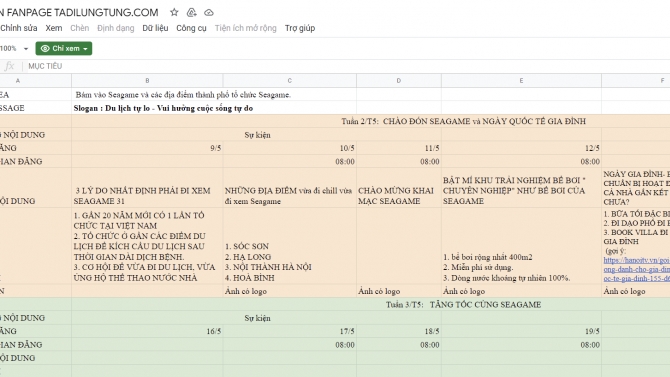Select the date cell 16/5
The height and width of the screenshot is (377, 670).
point(147,331)
